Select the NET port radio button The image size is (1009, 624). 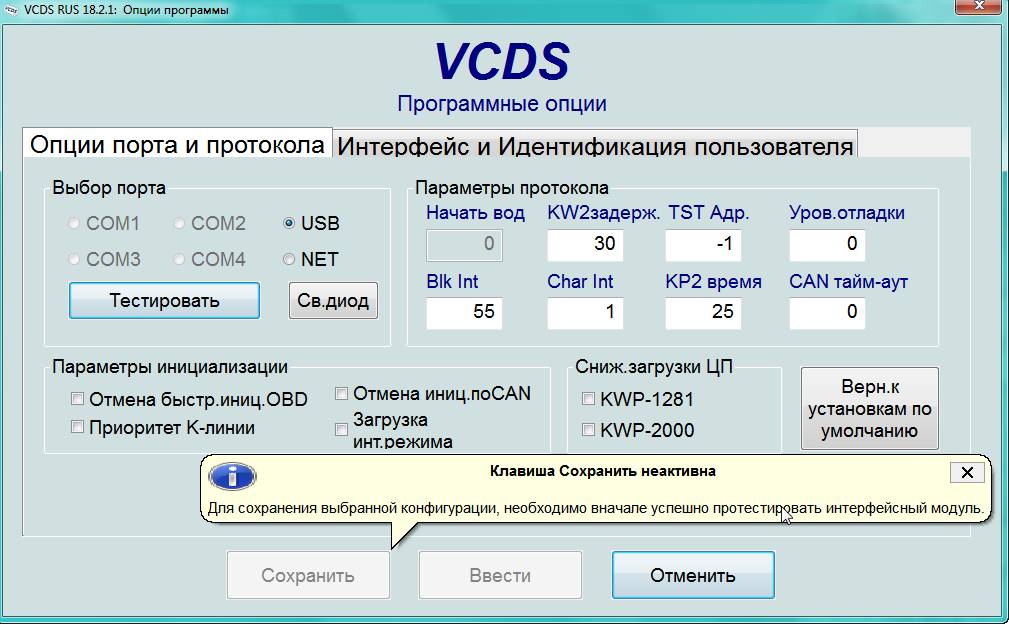(289, 260)
